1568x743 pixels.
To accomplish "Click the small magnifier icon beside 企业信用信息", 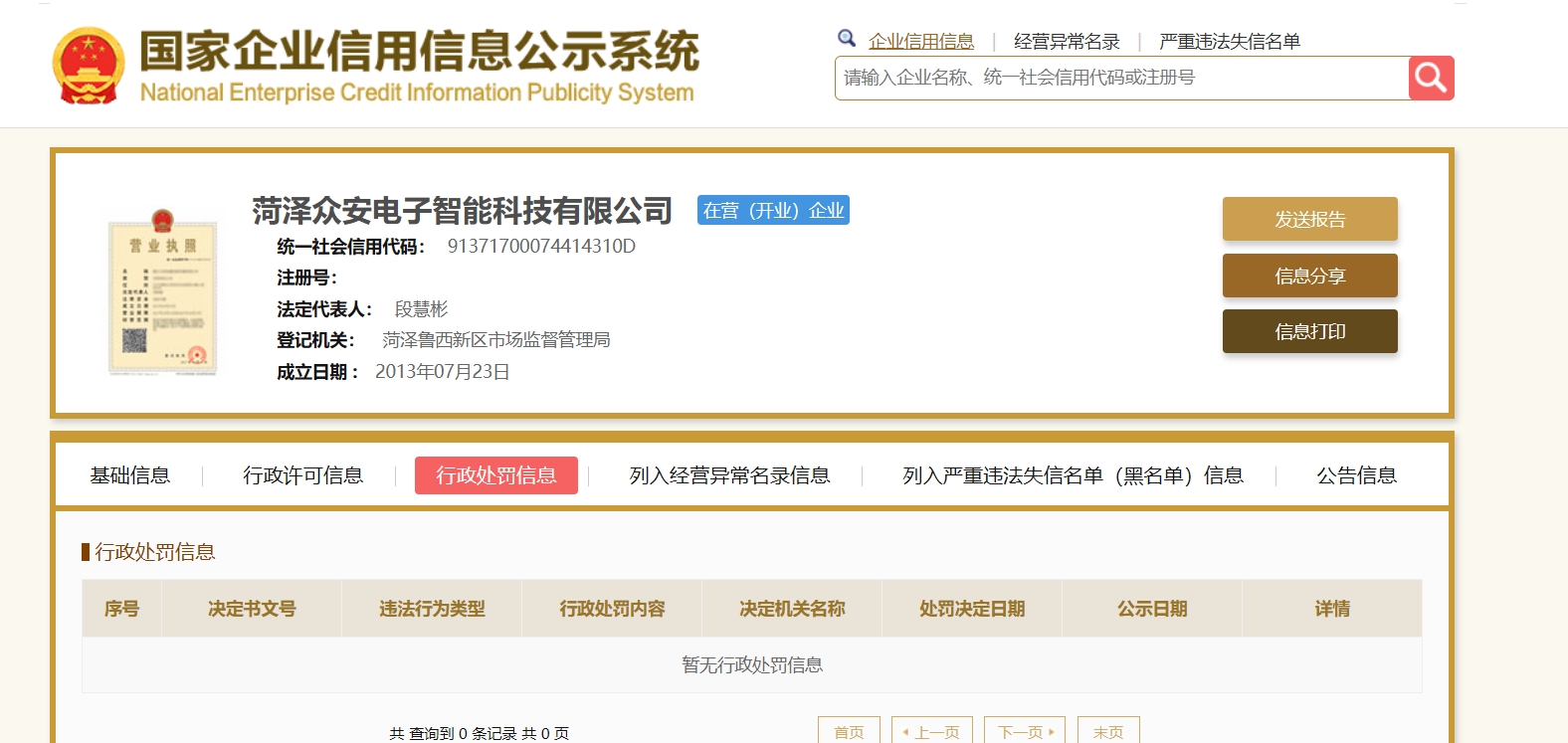I will 847,39.
